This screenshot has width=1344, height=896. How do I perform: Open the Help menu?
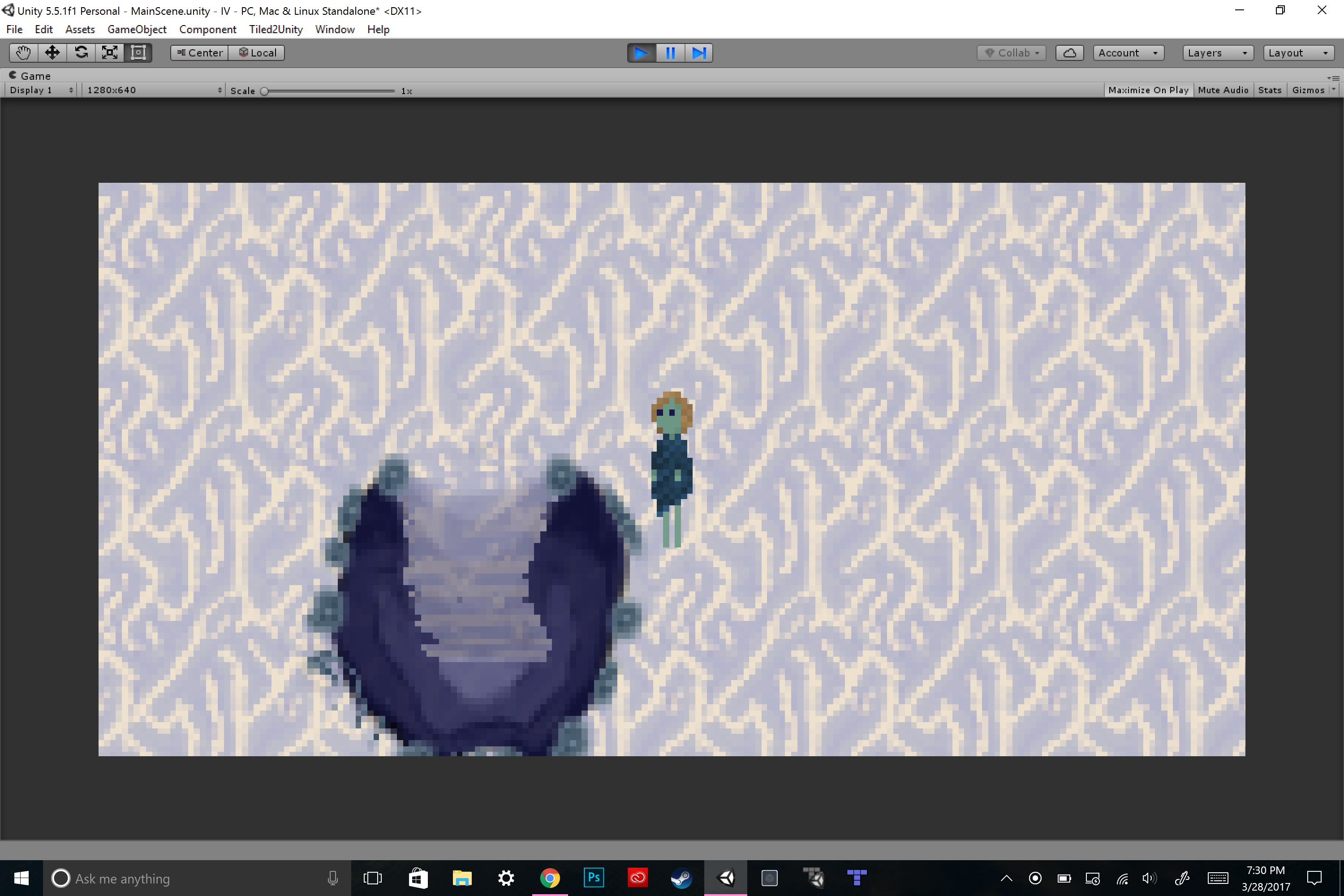pyautogui.click(x=378, y=29)
